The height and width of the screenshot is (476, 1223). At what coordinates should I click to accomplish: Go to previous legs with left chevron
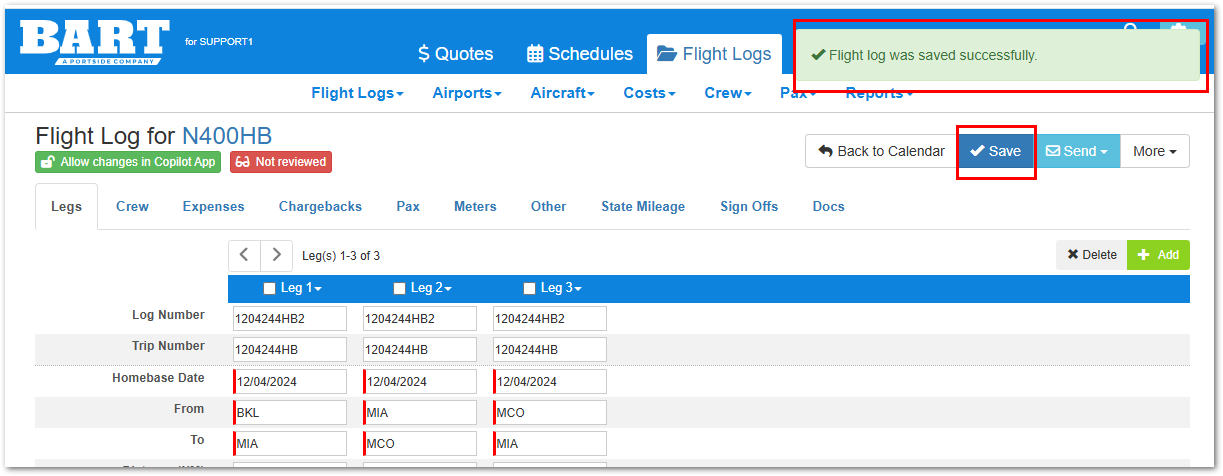(x=244, y=255)
